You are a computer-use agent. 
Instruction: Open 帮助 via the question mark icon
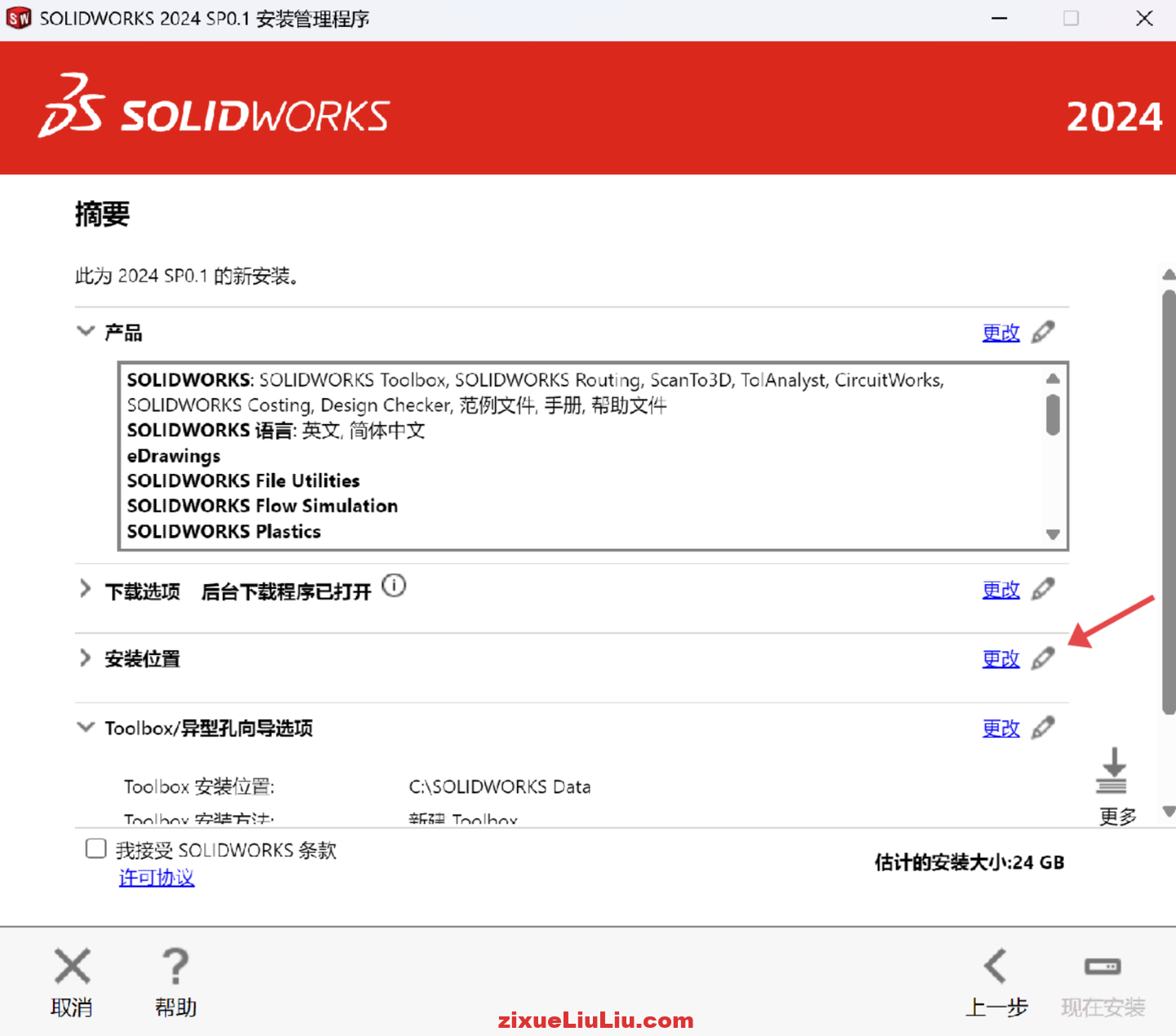click(175, 967)
